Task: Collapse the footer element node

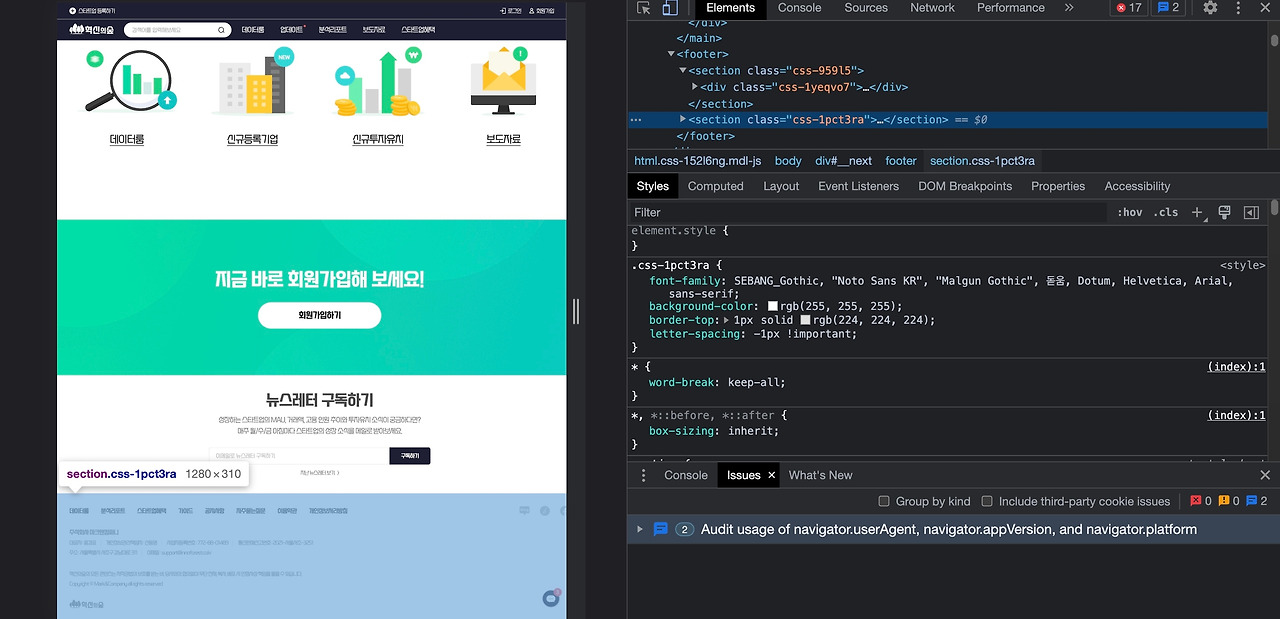Action: [671, 54]
